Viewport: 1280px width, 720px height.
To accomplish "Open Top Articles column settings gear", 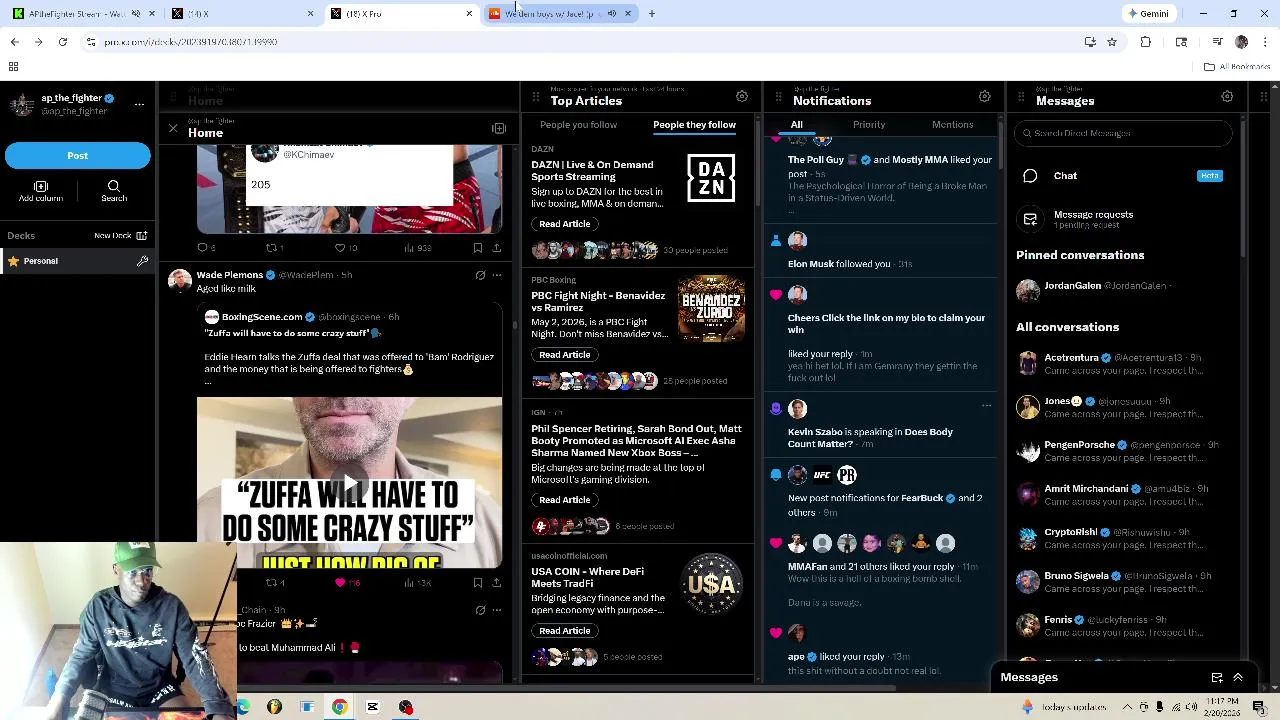I will coord(741,97).
